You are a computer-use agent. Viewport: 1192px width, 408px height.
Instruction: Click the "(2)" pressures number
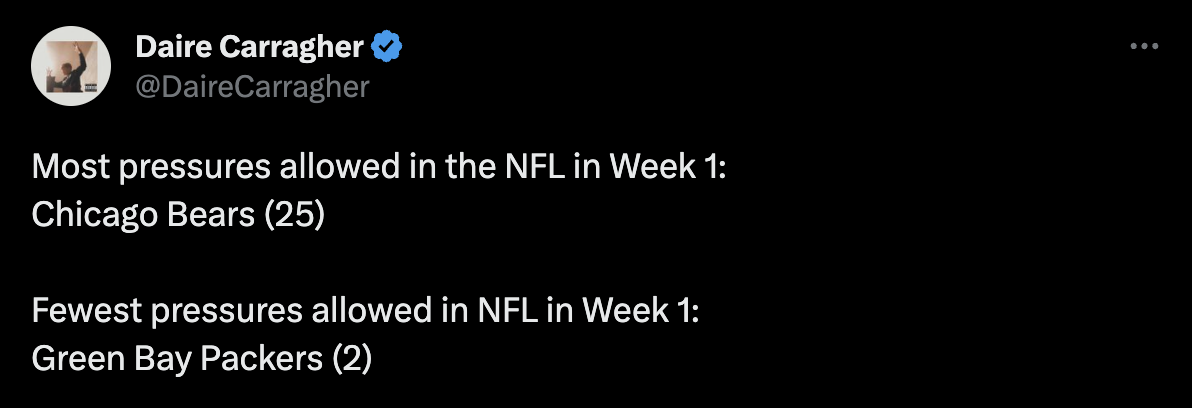(352, 359)
